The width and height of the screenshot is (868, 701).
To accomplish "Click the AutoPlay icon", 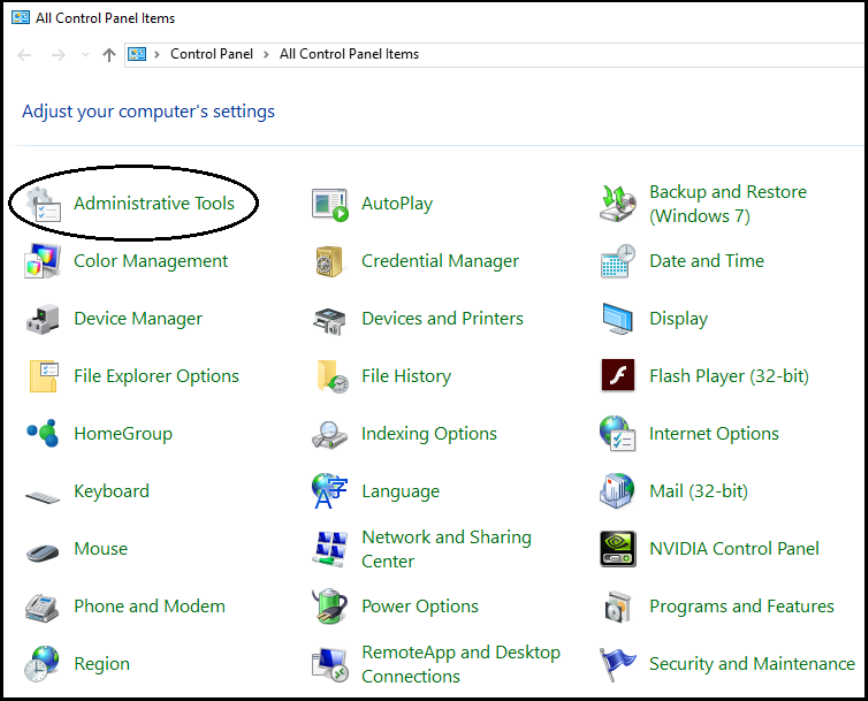I will [330, 205].
